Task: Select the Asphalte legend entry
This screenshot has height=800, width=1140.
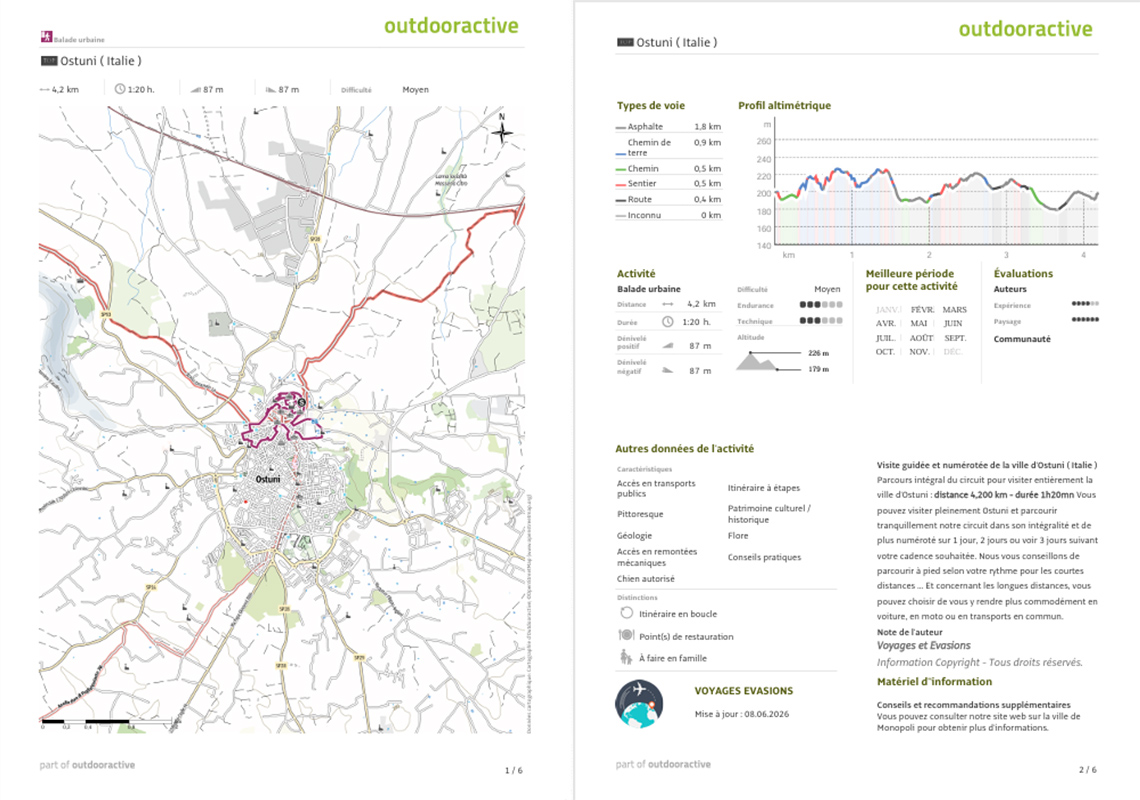Action: 668,127
